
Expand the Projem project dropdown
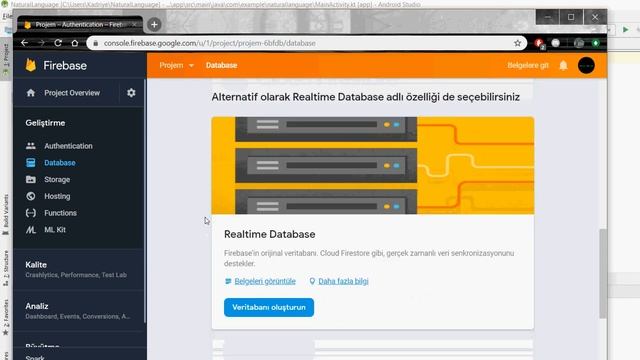177,65
